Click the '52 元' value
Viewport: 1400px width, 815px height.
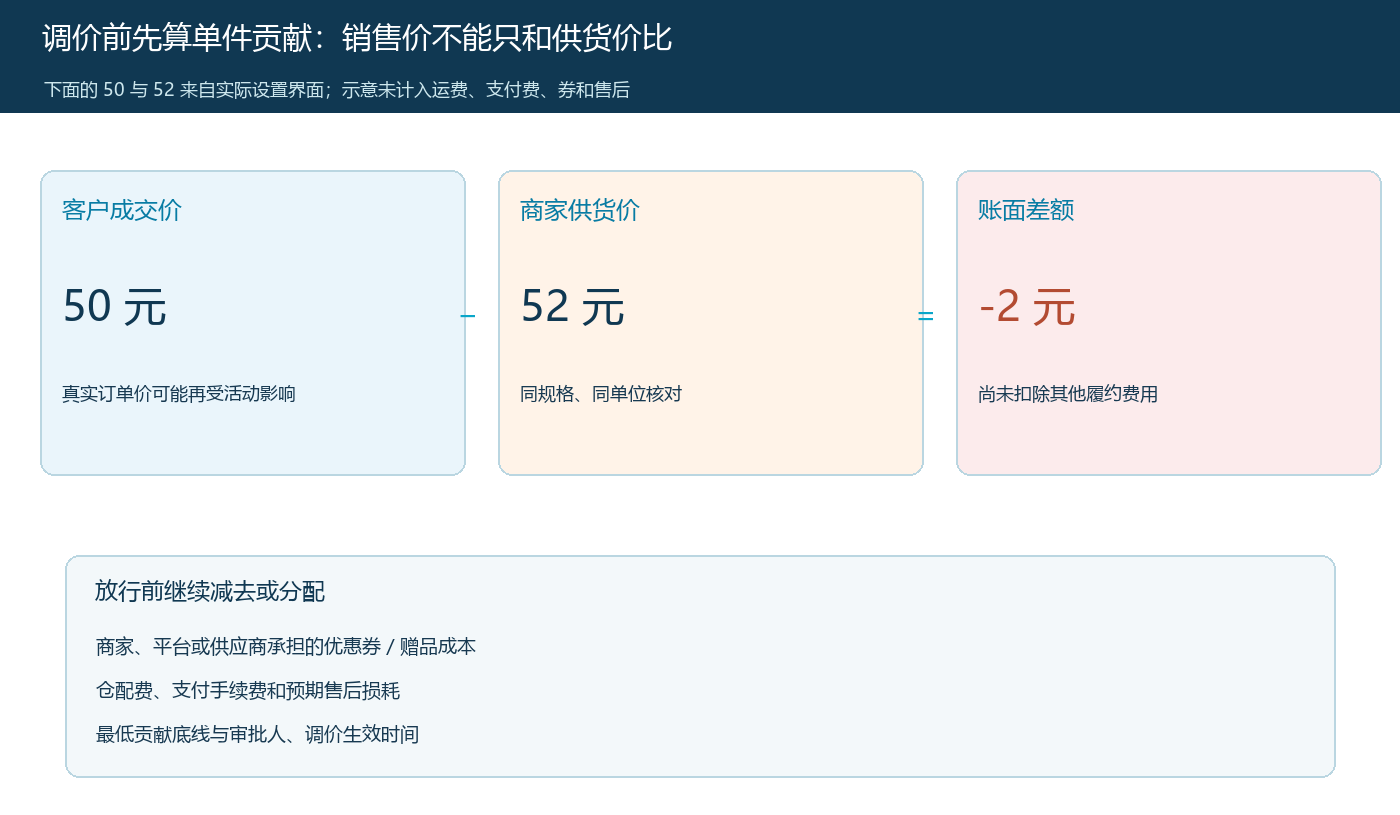(x=572, y=306)
